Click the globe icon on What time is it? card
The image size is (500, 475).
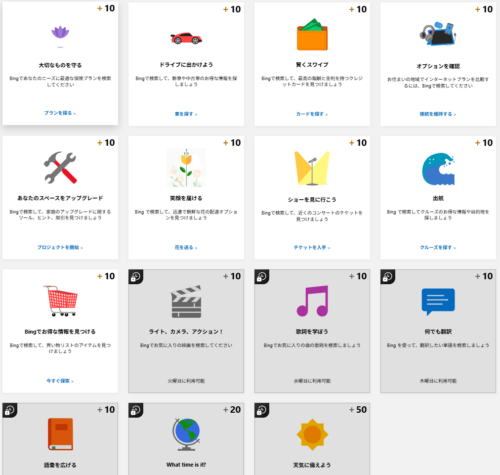[x=186, y=434]
